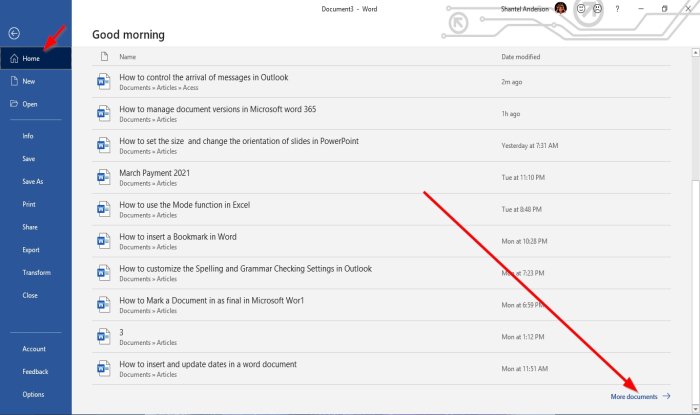Viewport: 700px width, 415px height.
Task: Open Word Options
Action: point(33,394)
